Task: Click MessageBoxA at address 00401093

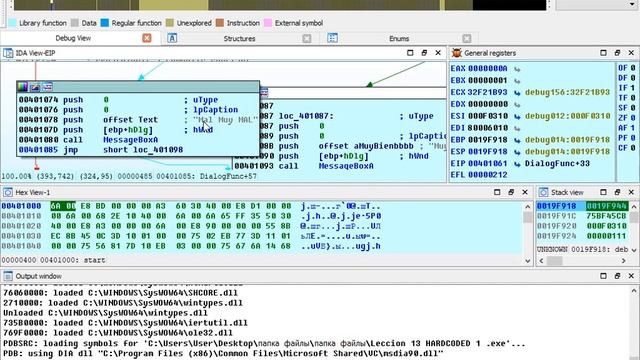Action: tap(346, 166)
